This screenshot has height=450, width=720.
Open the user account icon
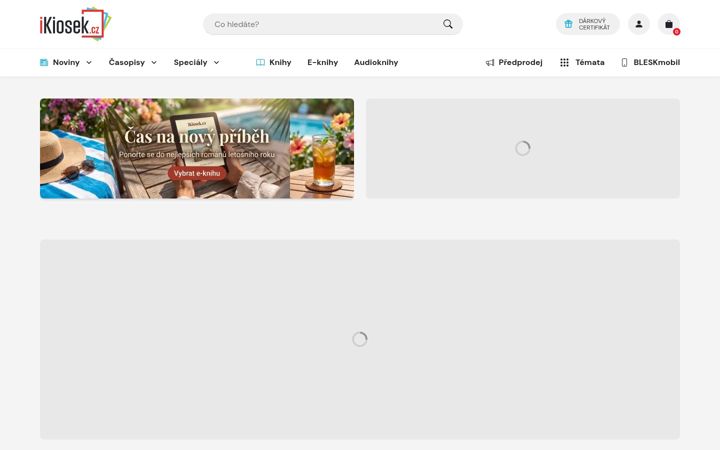(x=639, y=24)
